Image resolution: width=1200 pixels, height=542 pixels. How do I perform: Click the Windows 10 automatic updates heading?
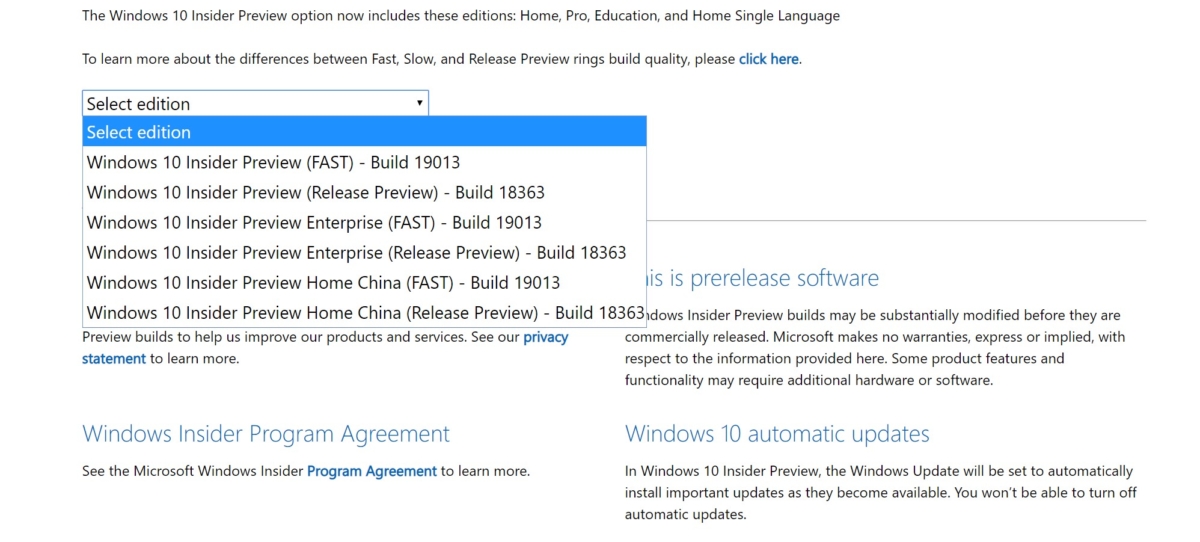click(777, 434)
